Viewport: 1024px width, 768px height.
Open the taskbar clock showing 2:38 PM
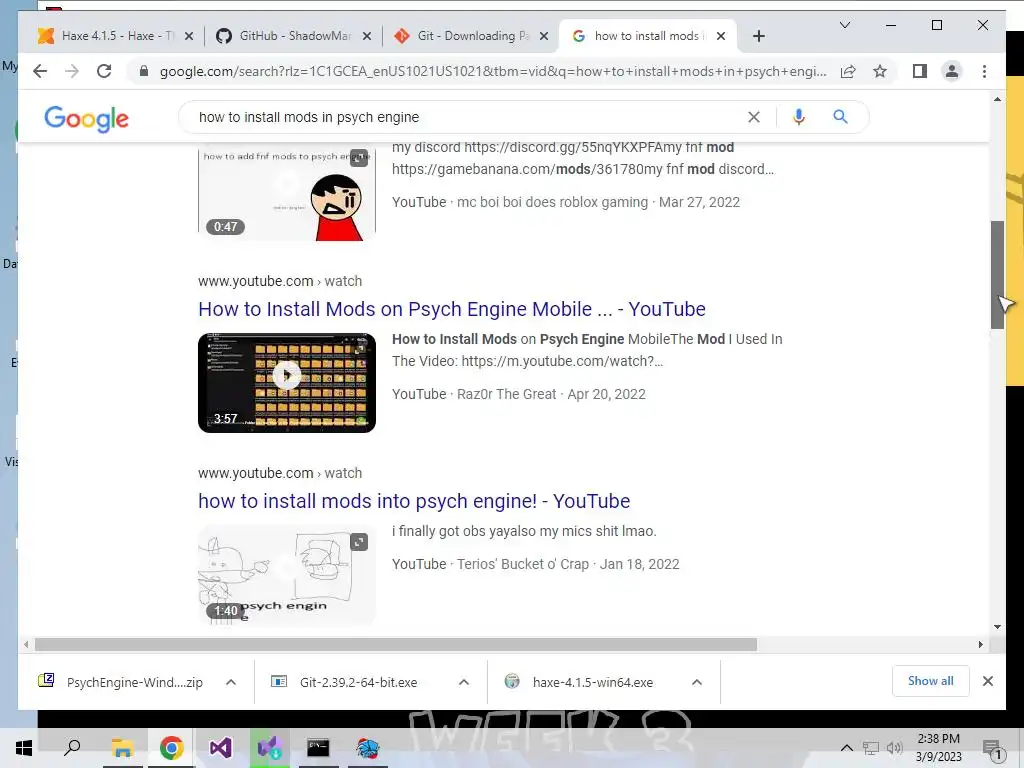pos(938,748)
